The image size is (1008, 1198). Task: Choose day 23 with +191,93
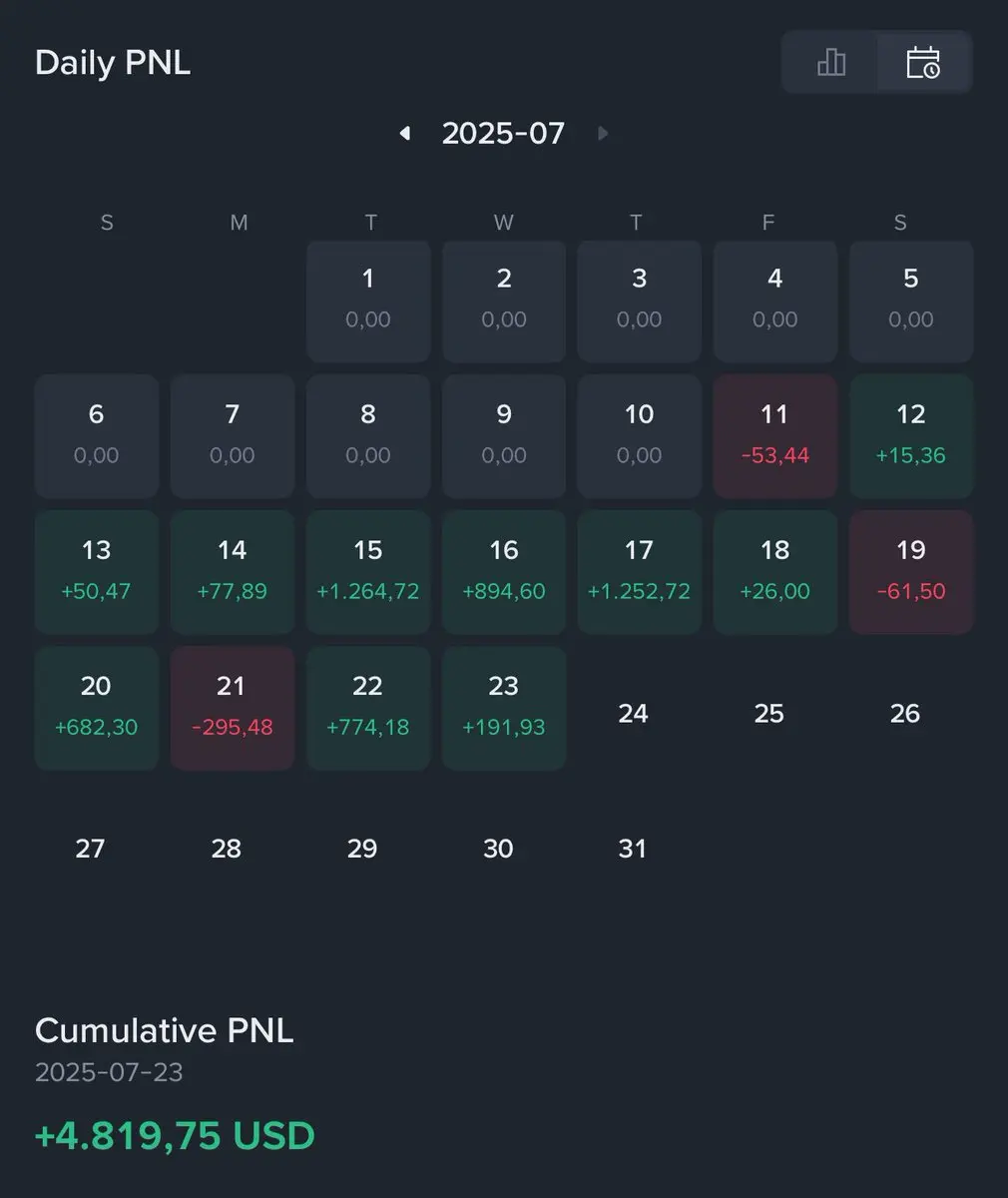coord(504,708)
